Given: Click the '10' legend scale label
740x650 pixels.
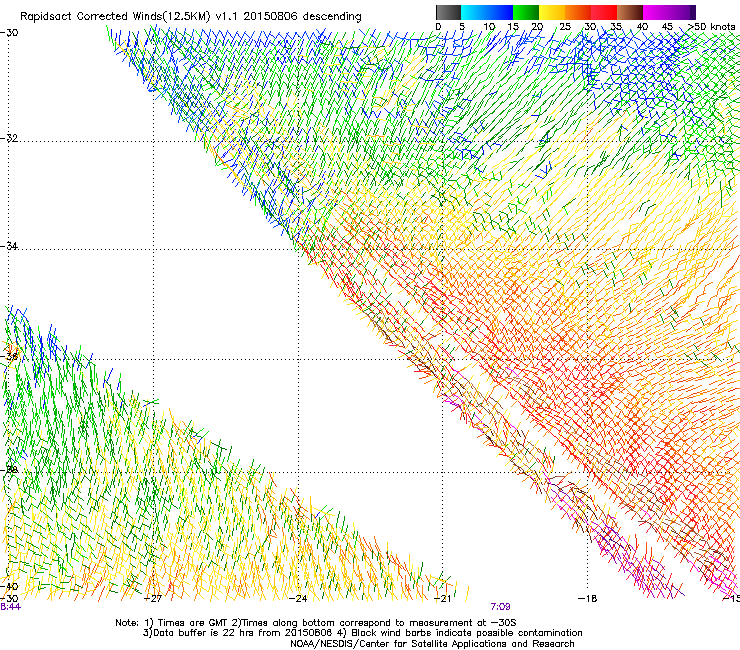Looking at the screenshot, I should (x=489, y=27).
